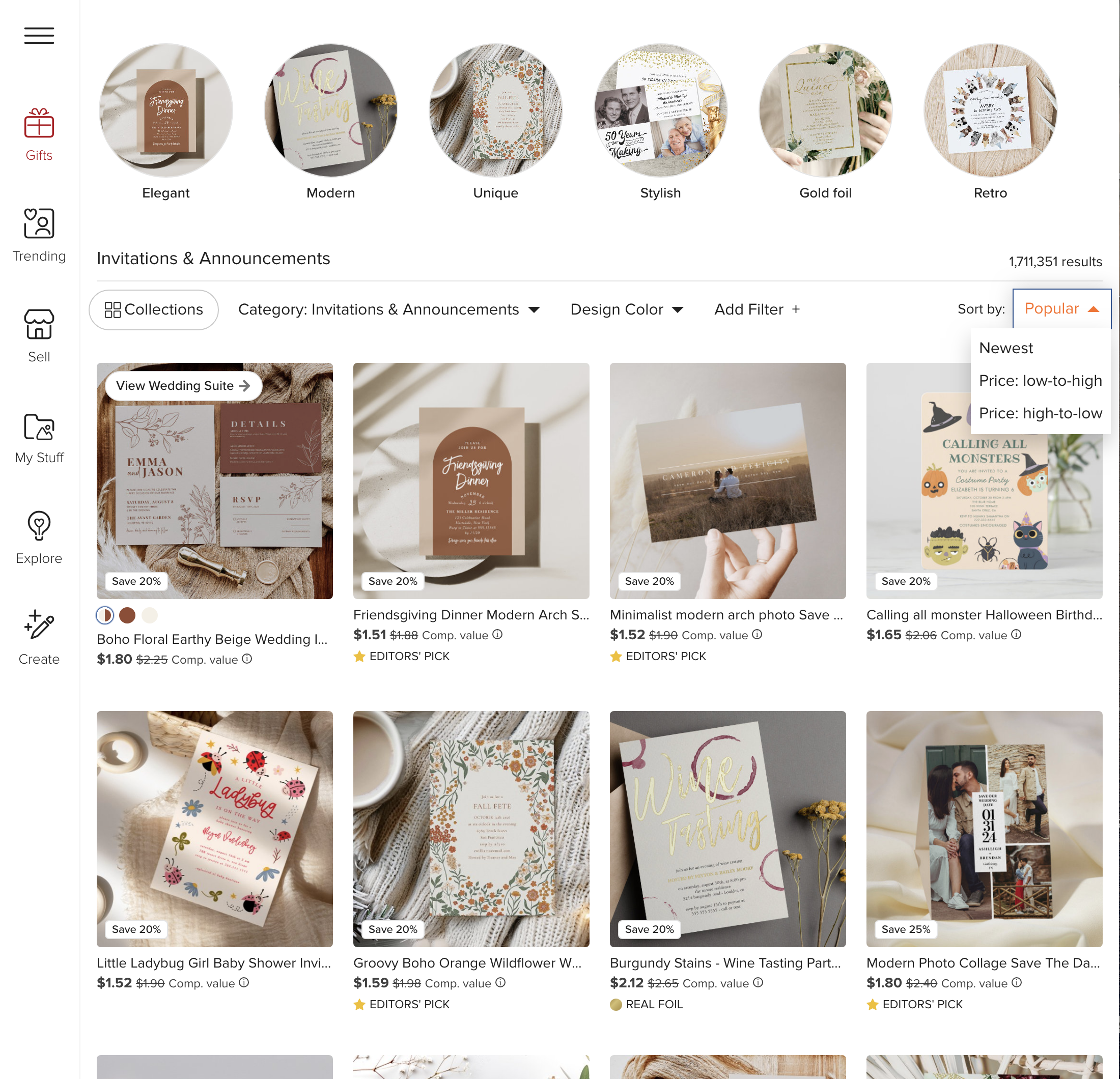
Task: Click the Sell storefront icon
Action: (39, 324)
